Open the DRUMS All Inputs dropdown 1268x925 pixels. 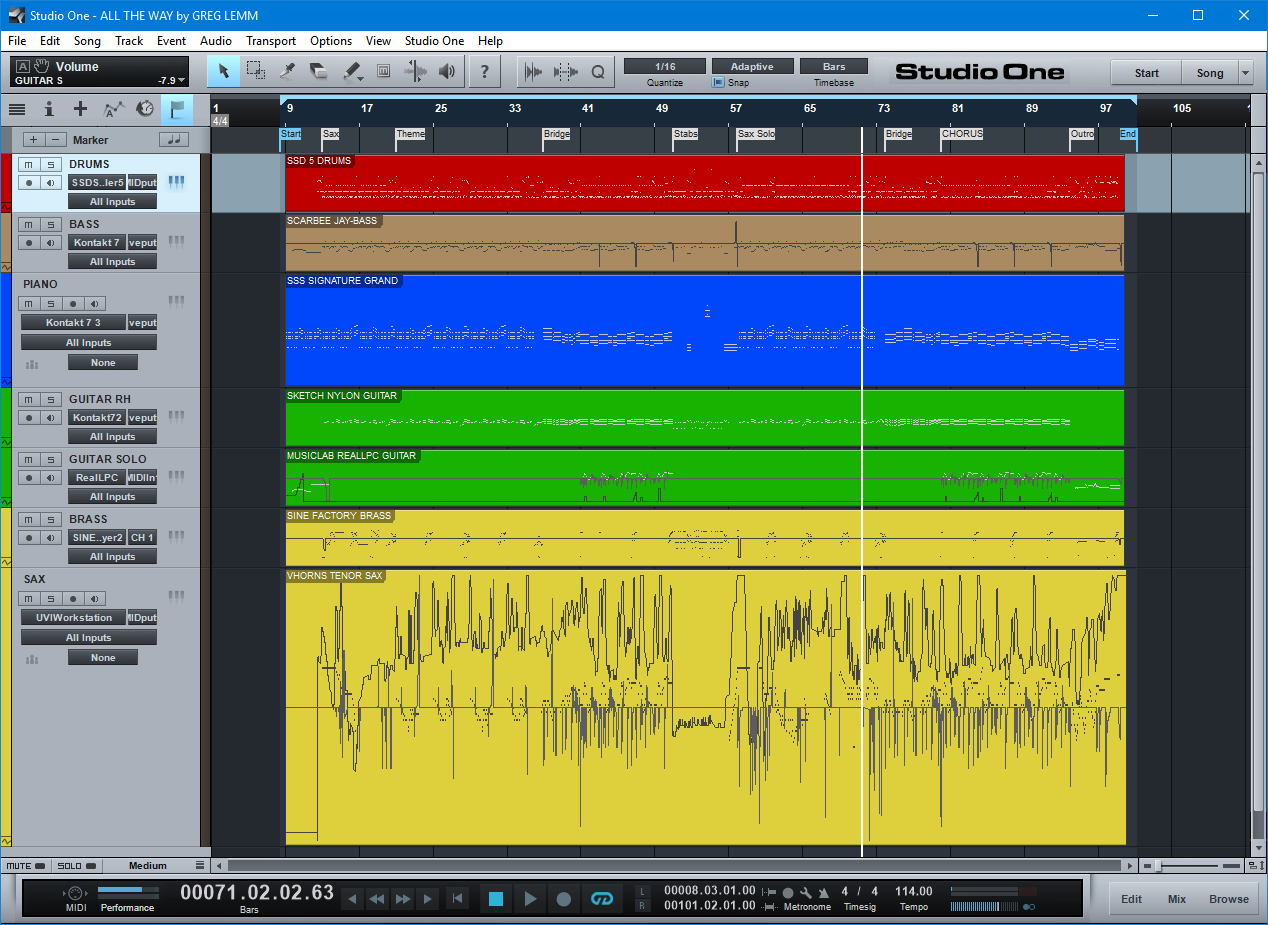coord(113,202)
